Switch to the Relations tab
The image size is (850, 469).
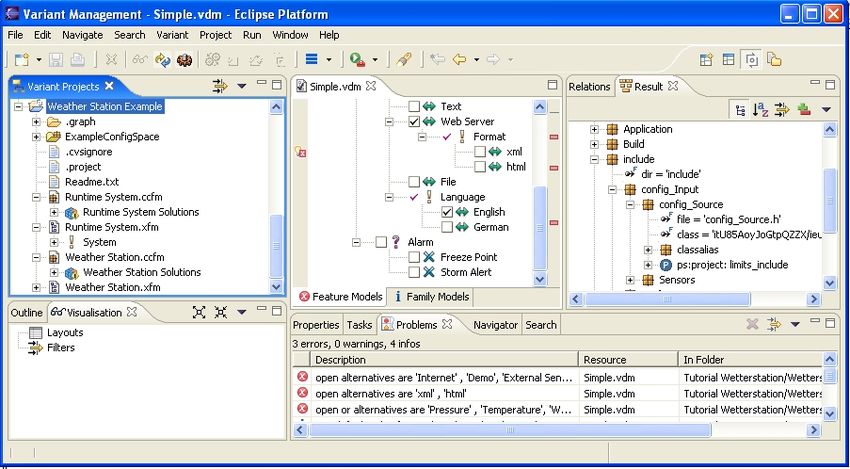[x=589, y=86]
